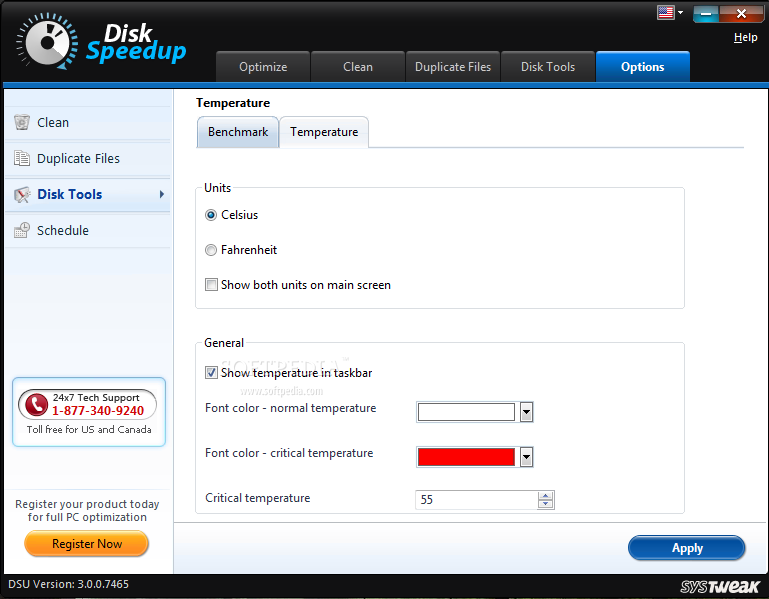Viewport: 769px width, 599px height.
Task: Uncheck Show temperature in taskbar
Action: point(211,373)
